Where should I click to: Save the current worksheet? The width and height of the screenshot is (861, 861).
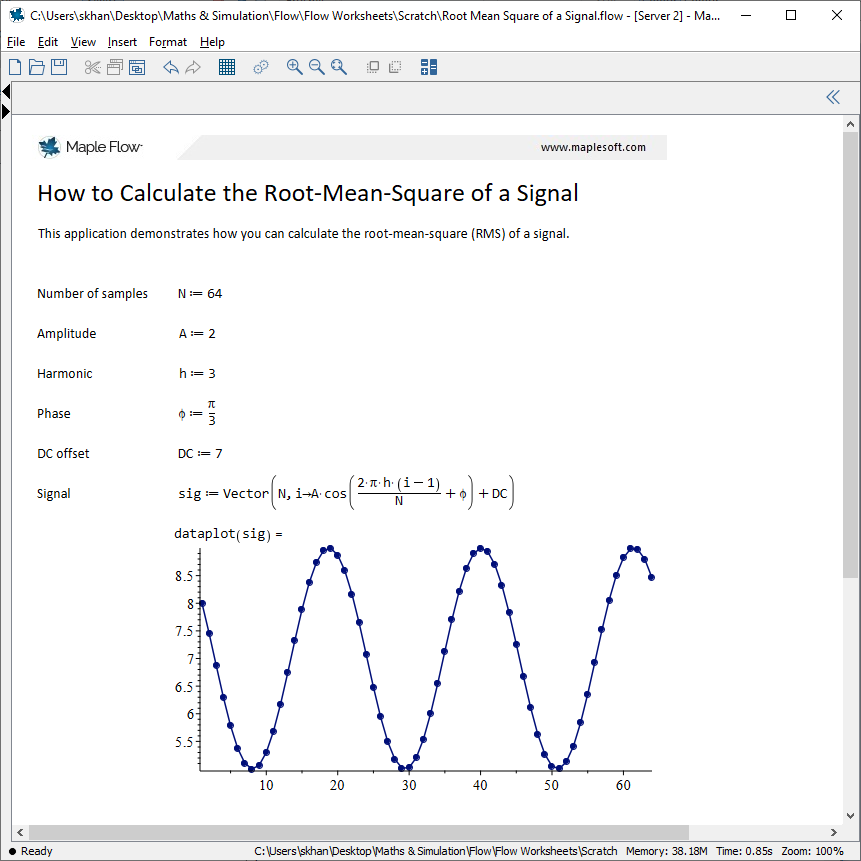point(59,67)
